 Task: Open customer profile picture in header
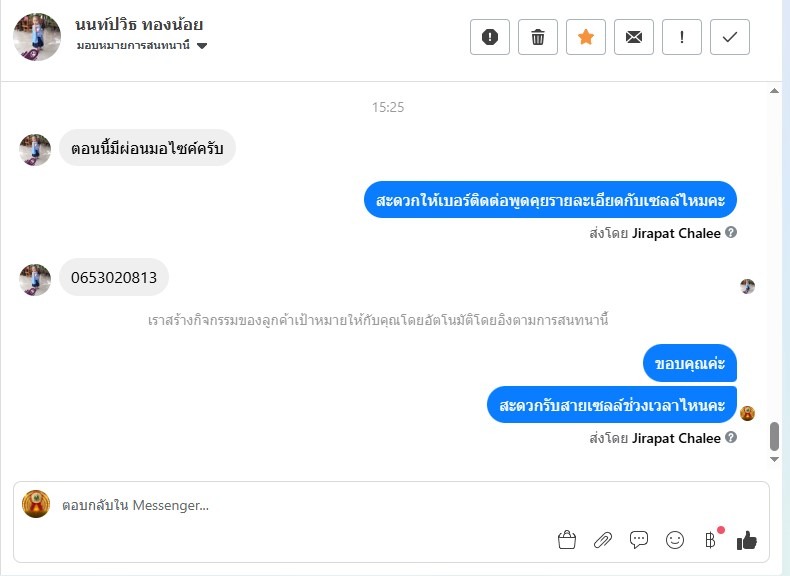(37, 37)
